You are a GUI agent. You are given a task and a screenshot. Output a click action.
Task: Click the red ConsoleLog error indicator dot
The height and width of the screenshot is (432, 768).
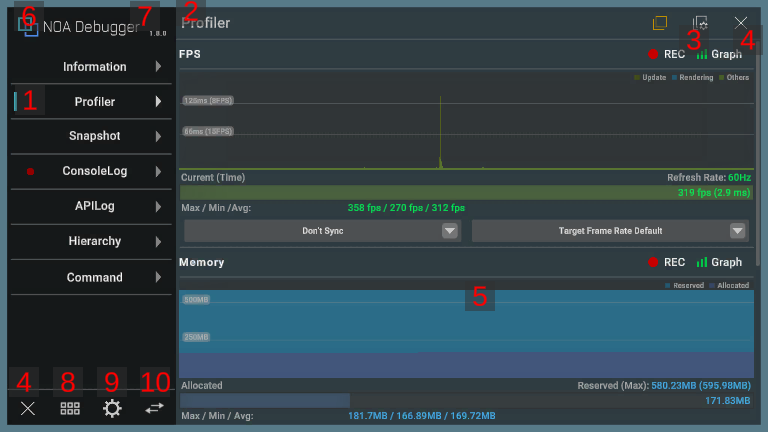tap(30, 171)
